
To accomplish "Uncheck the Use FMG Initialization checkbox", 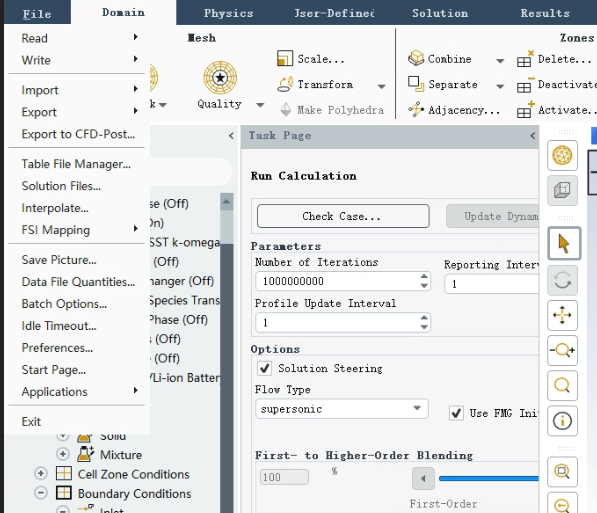I will (456, 413).
